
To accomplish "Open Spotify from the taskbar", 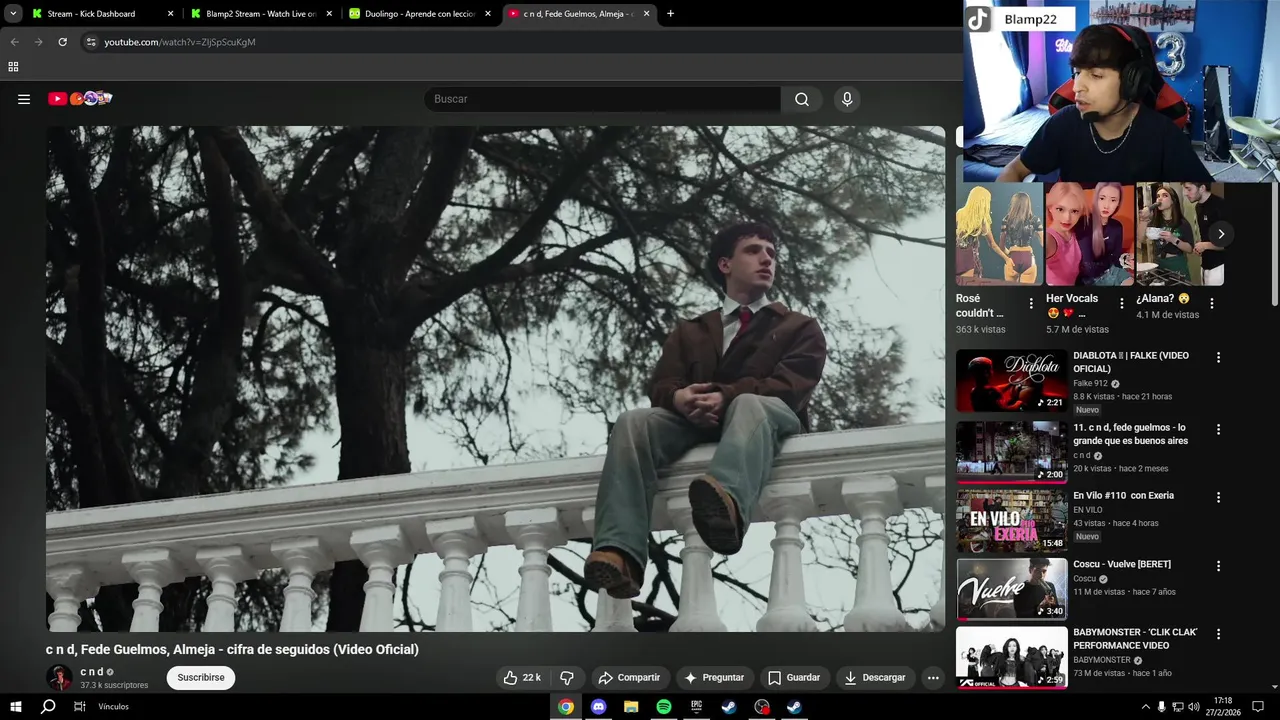I will coord(664,707).
